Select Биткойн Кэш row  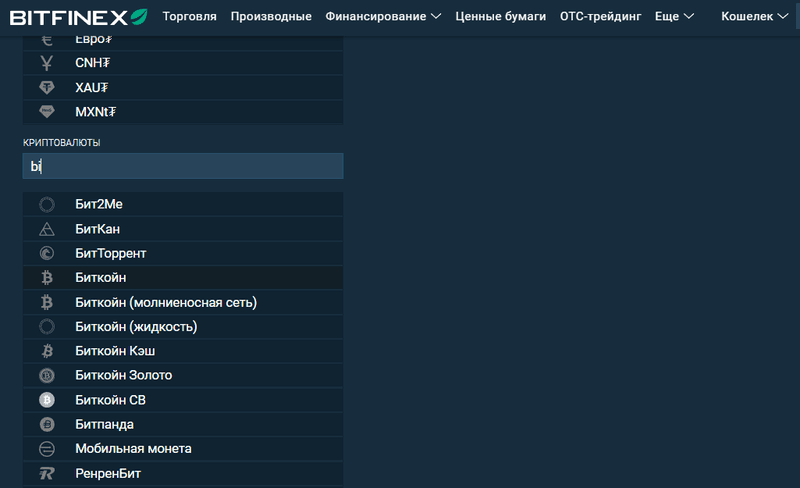[x=183, y=351]
